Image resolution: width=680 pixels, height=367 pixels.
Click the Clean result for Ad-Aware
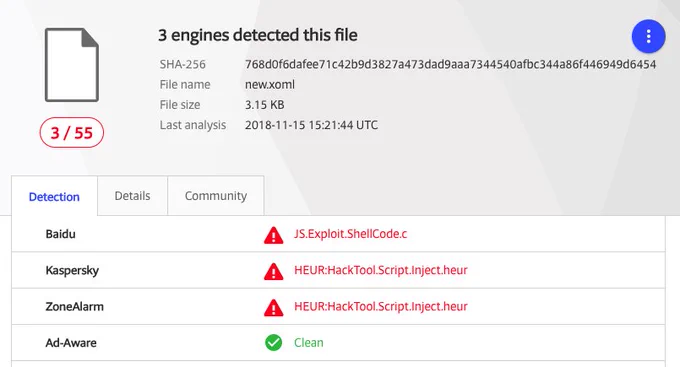click(309, 343)
